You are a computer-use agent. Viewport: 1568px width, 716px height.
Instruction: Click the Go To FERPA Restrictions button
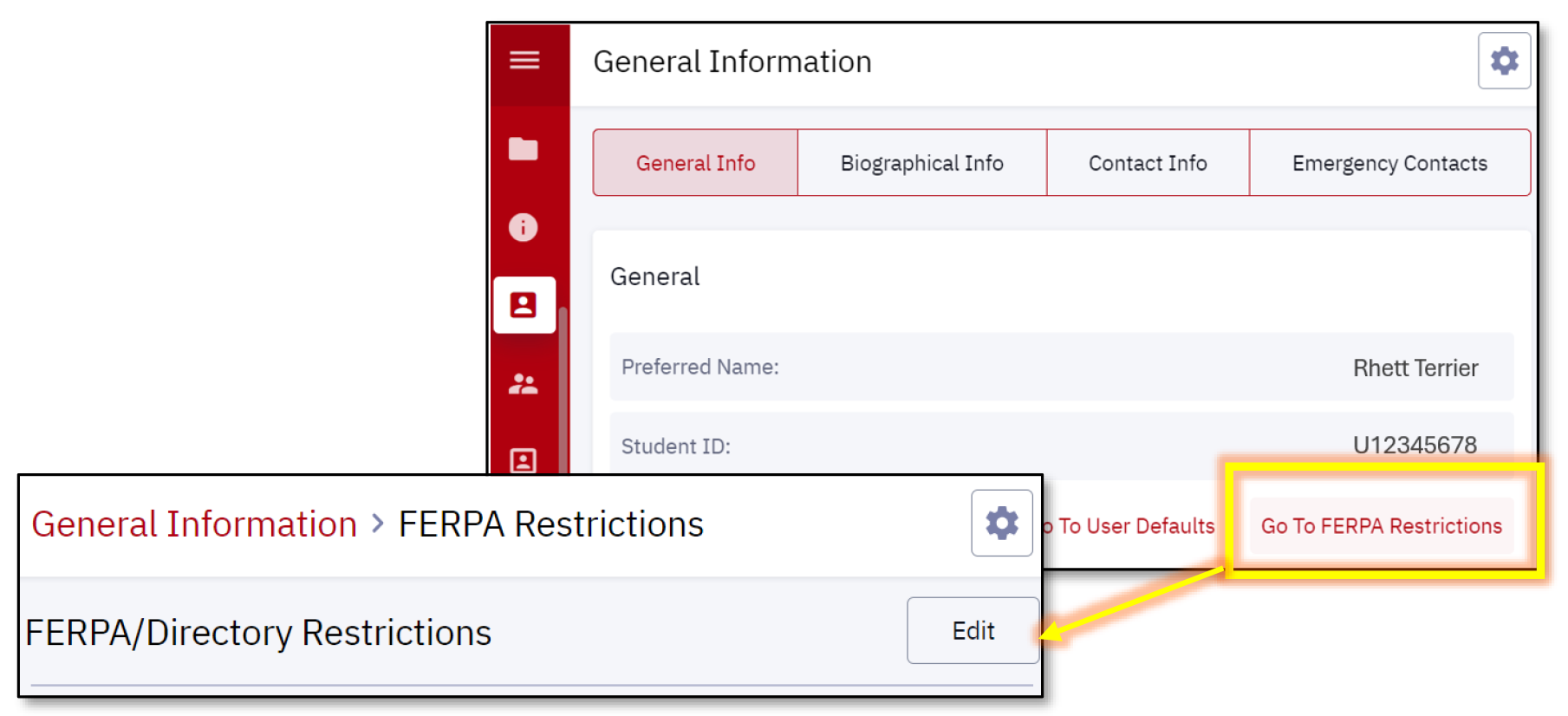tap(1382, 525)
